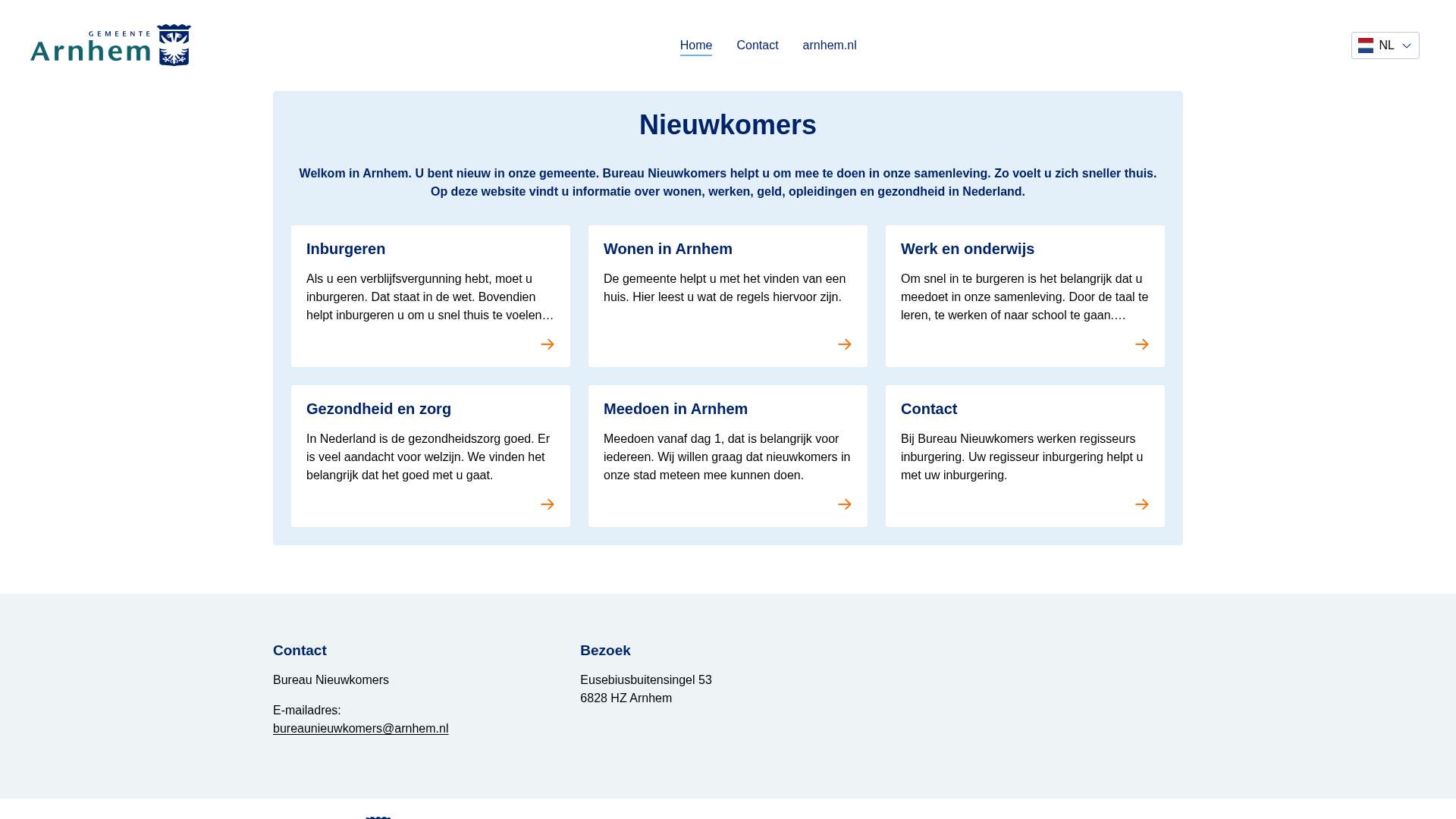Open the Inburgeren card heading

pos(346,249)
